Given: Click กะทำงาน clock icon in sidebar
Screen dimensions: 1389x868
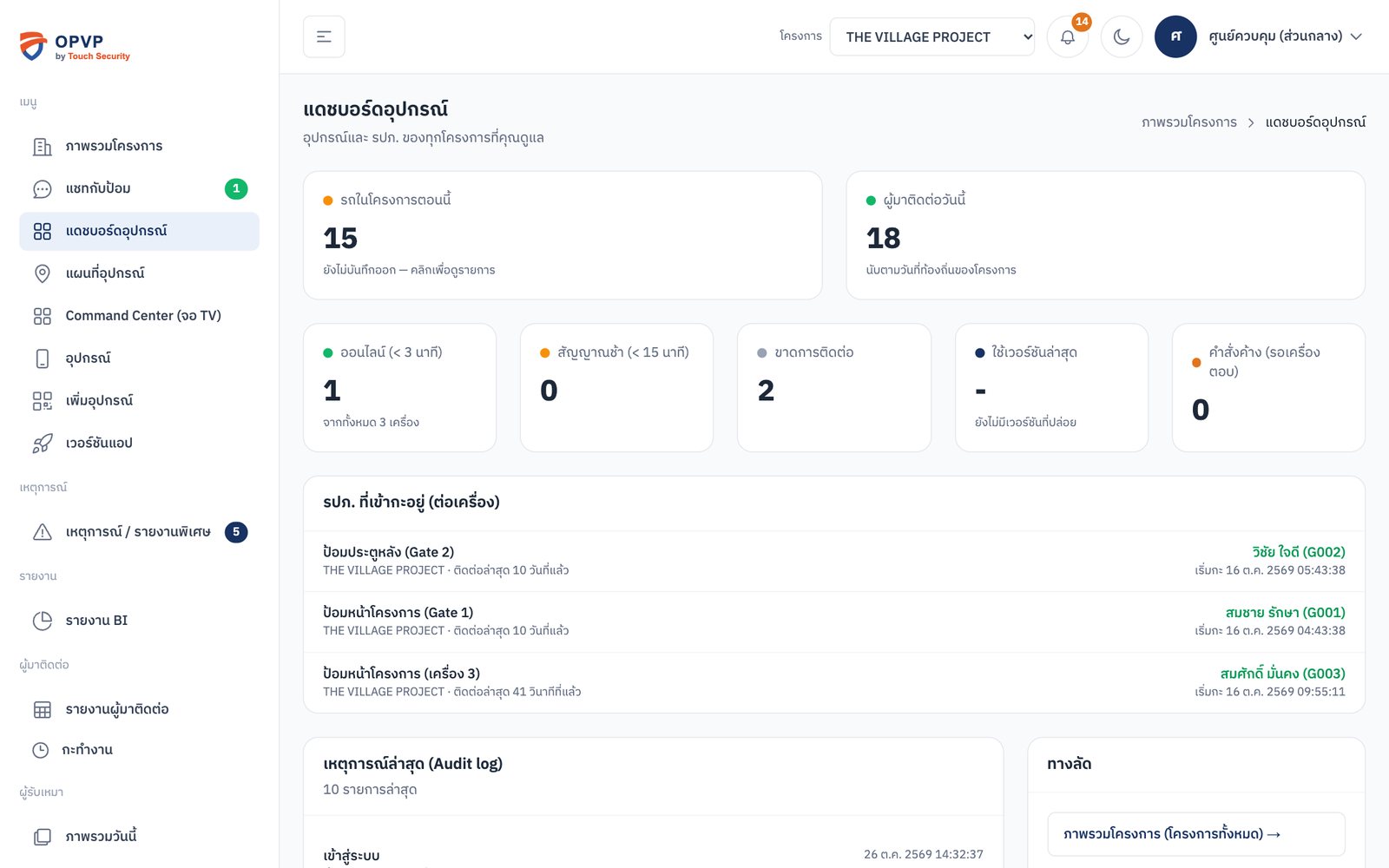Looking at the screenshot, I should tap(40, 750).
